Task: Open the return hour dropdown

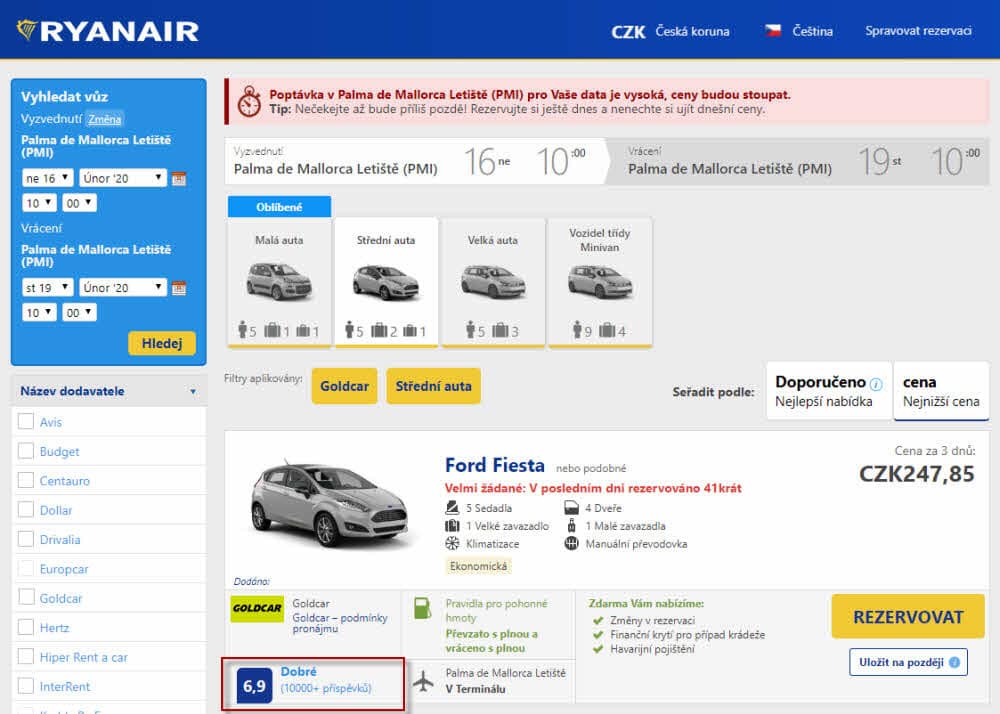Action: (39, 313)
